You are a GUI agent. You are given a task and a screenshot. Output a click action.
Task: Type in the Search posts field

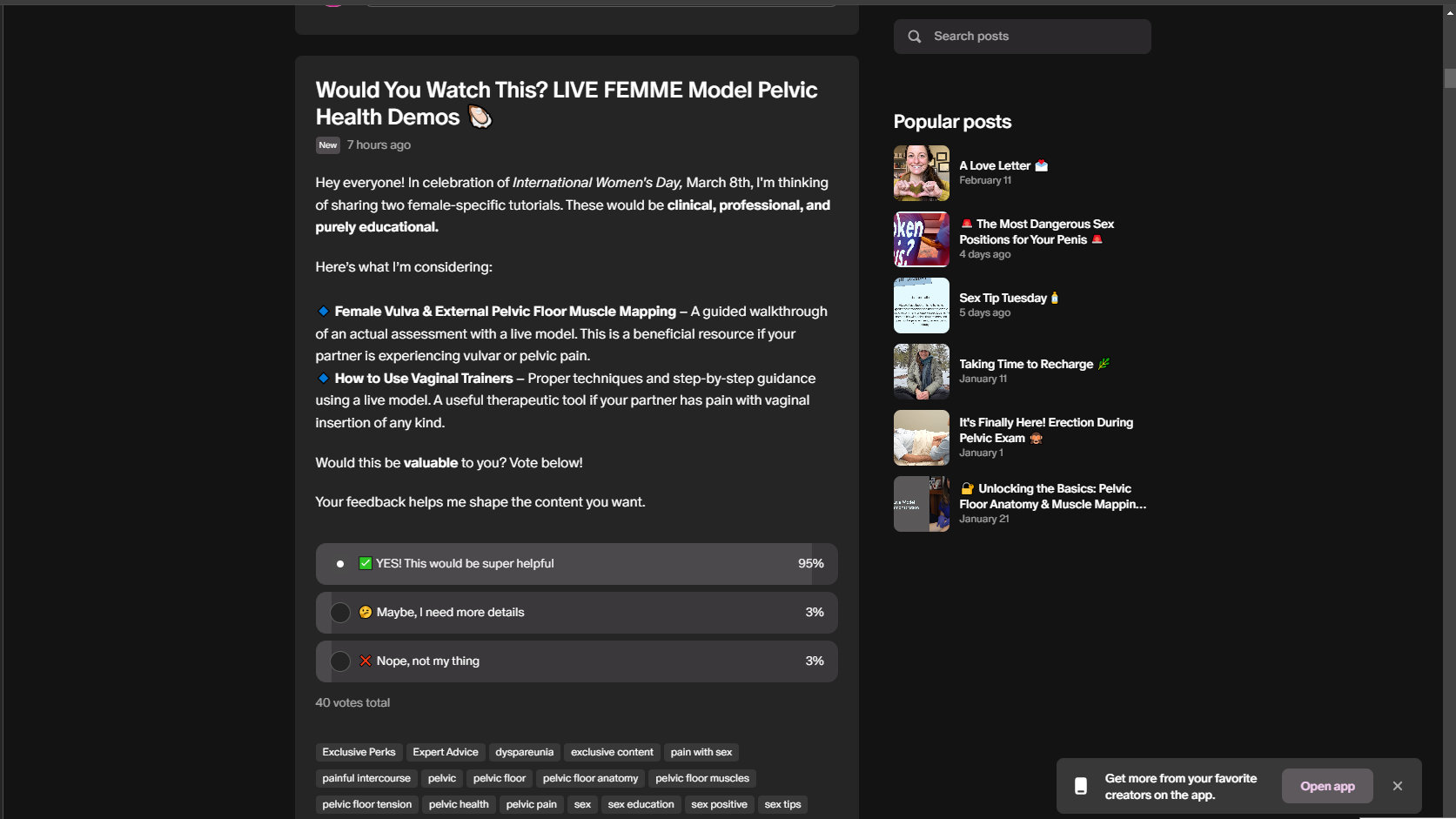tap(1036, 37)
